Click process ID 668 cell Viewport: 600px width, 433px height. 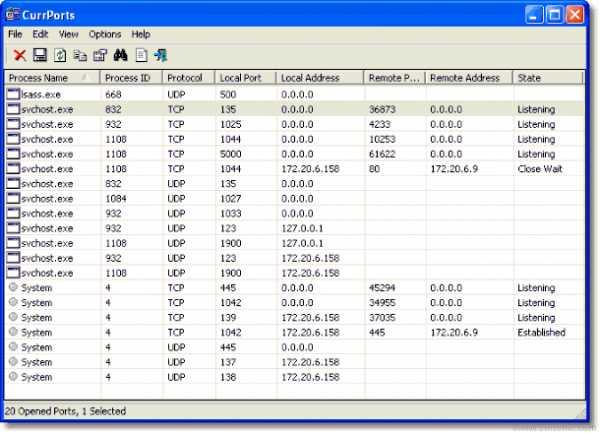[113, 94]
